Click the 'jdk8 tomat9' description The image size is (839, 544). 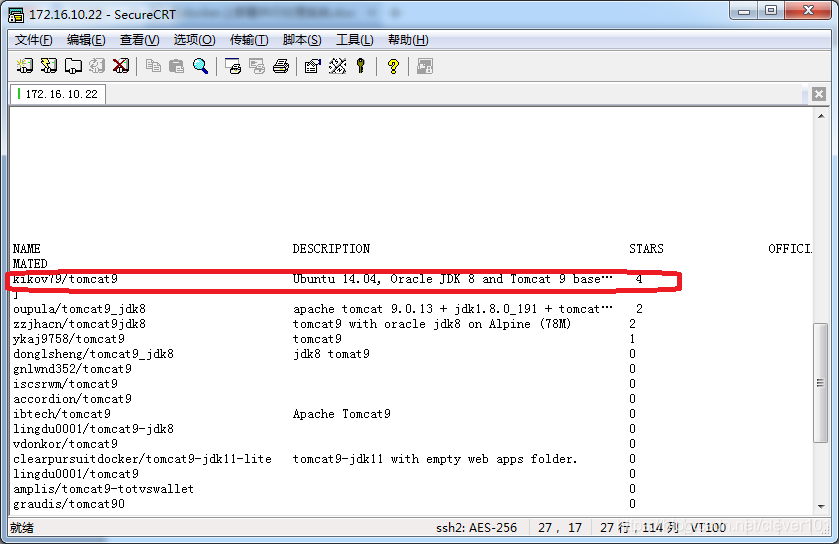(x=331, y=354)
